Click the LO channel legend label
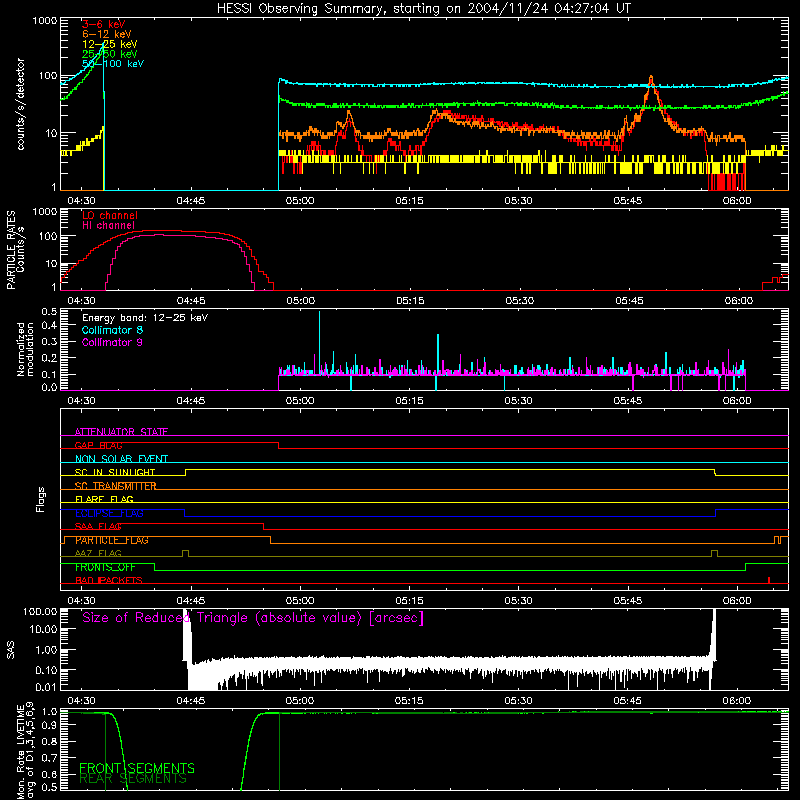This screenshot has height=800, width=800. 110,215
